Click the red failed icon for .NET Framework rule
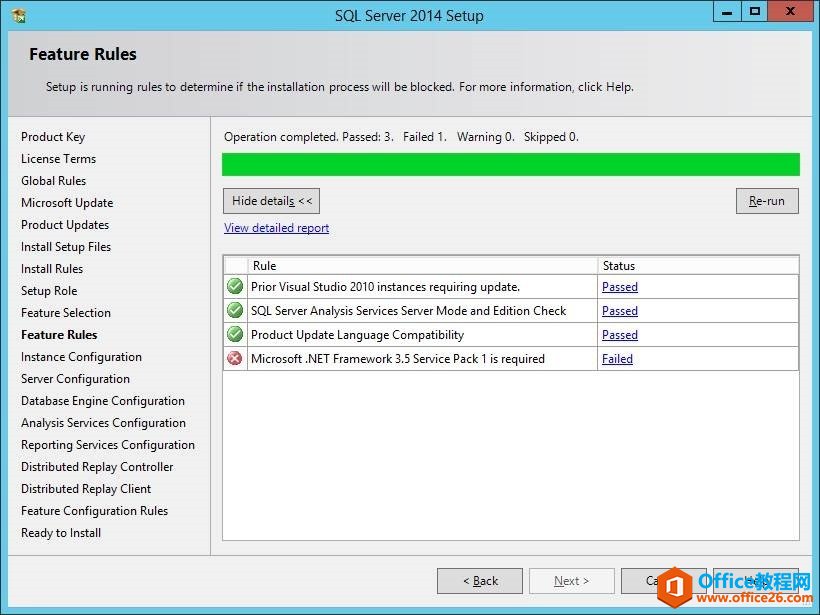 [x=235, y=358]
